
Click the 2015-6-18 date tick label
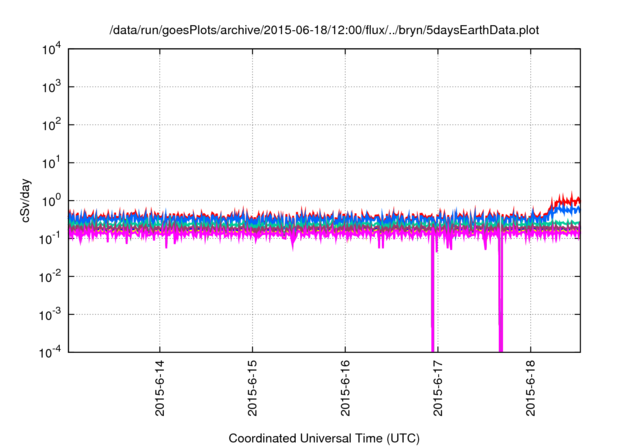pos(531,388)
